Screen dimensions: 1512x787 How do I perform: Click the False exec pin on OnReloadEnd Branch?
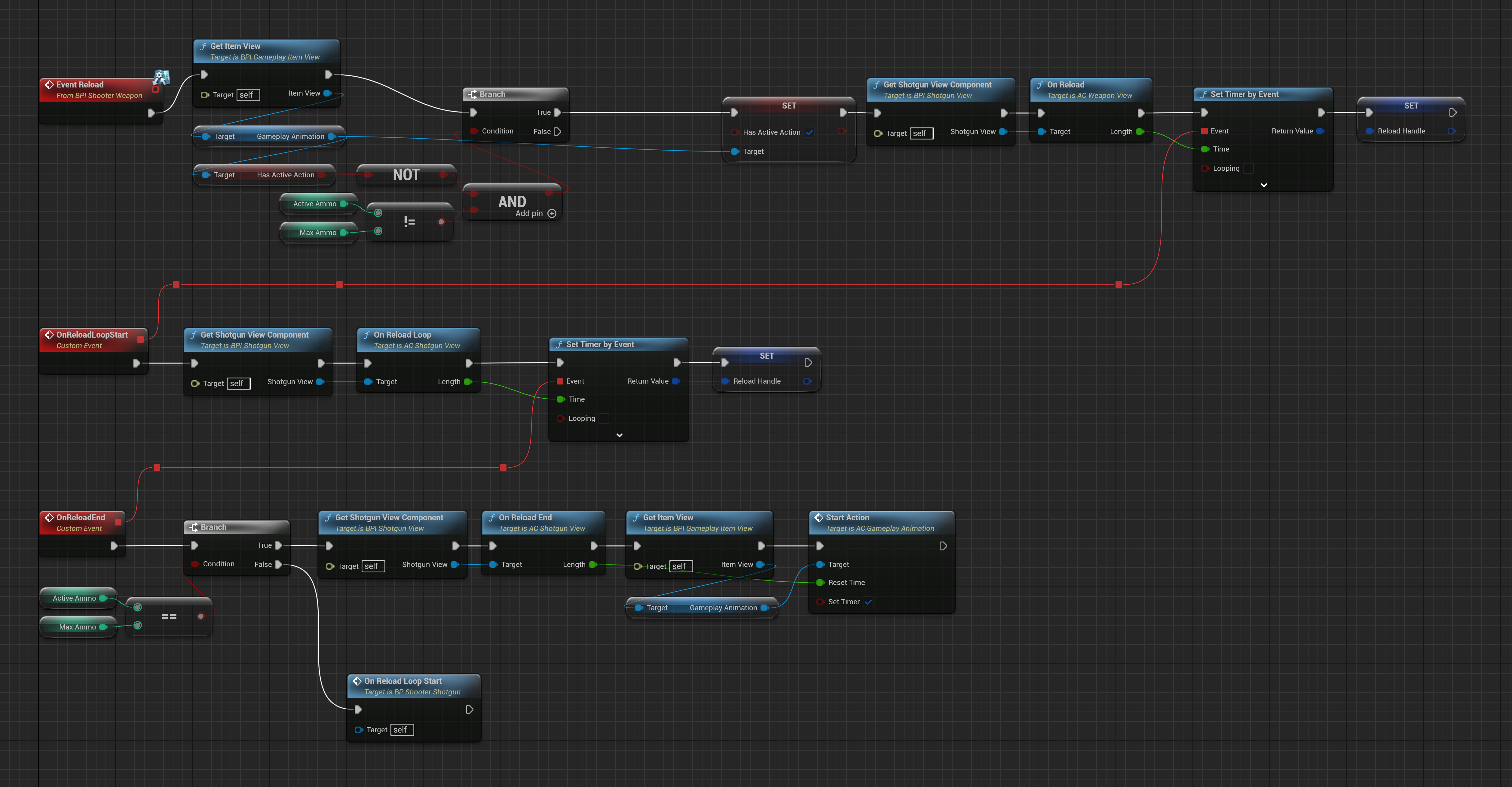point(279,564)
